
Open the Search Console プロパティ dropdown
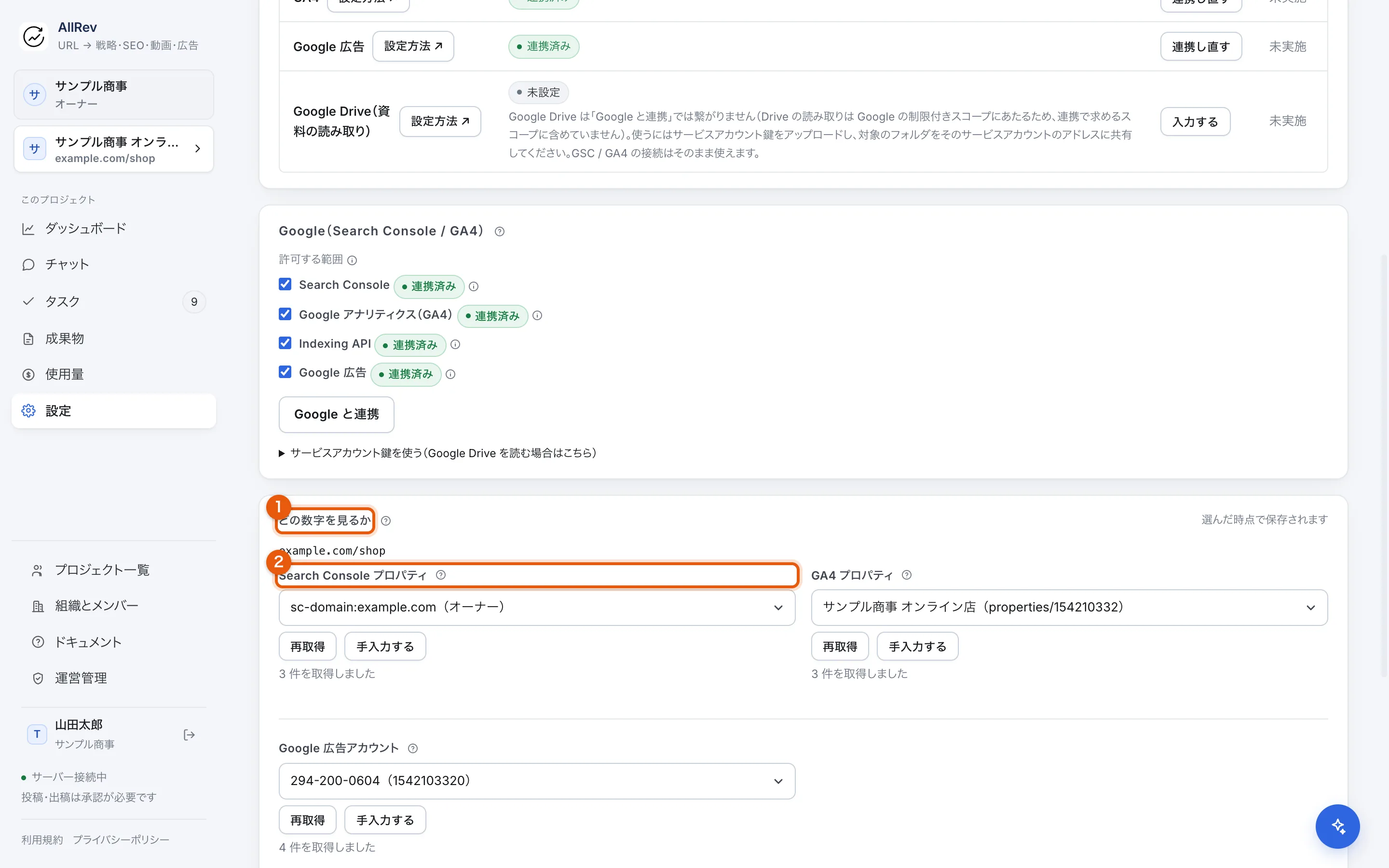(537, 608)
